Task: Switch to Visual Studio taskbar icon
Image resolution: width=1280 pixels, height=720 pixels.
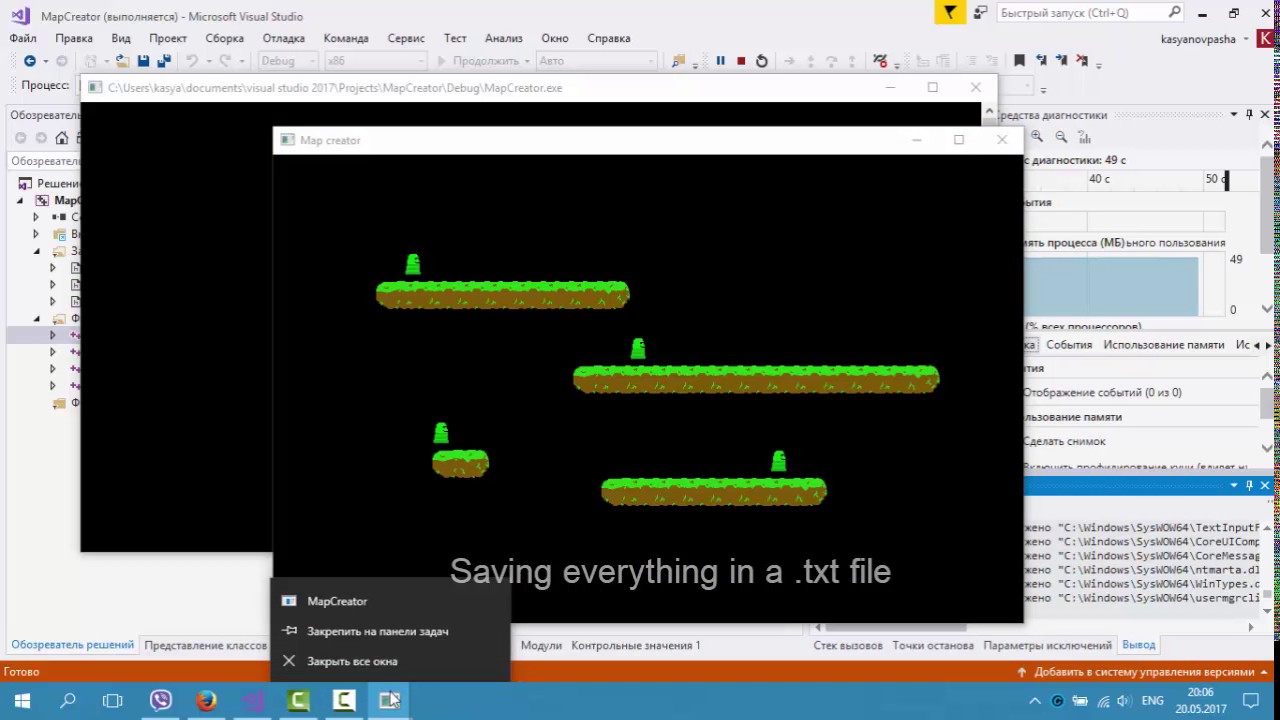Action: 252,700
